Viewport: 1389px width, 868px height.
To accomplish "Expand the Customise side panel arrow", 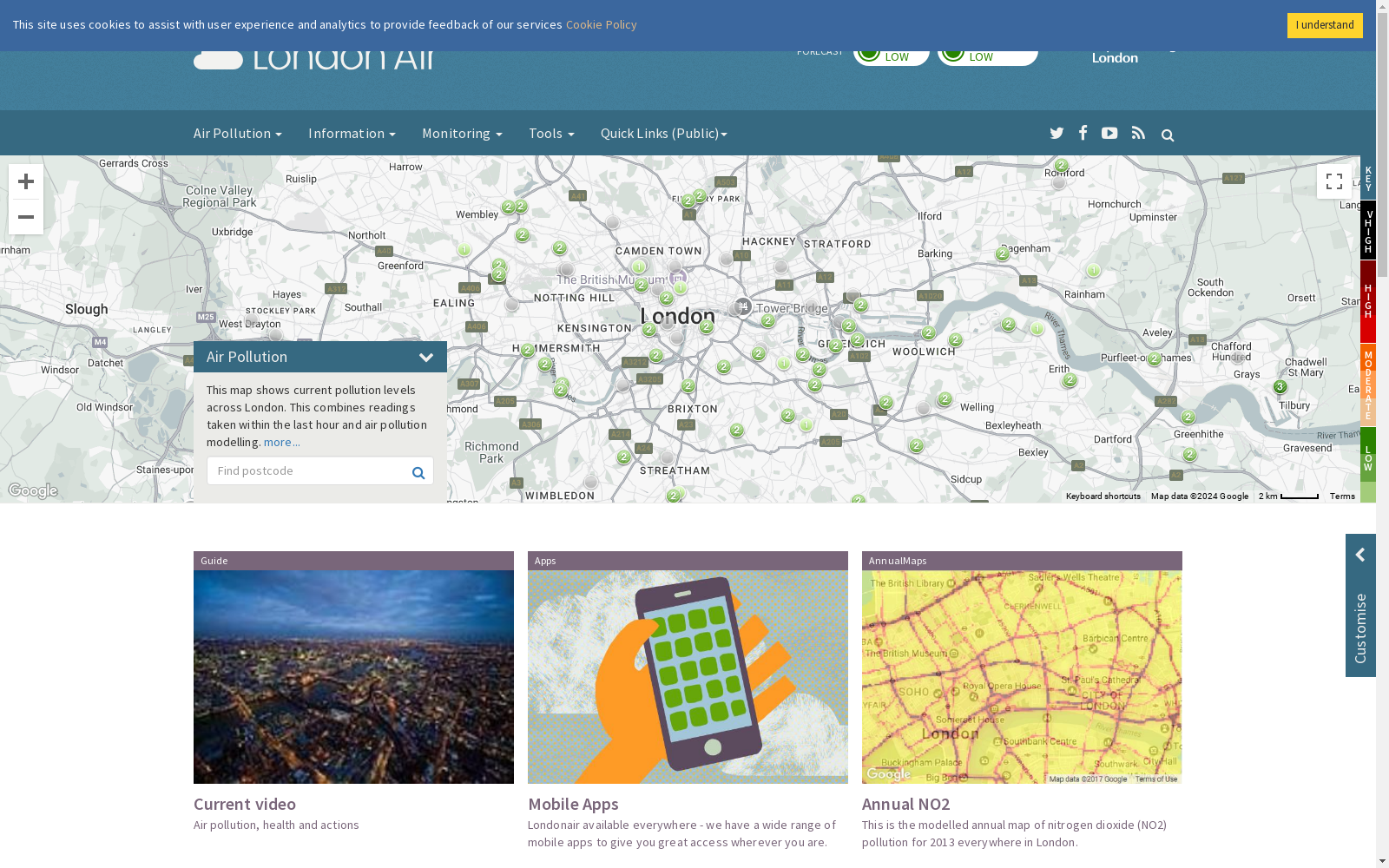I will 1360,555.
